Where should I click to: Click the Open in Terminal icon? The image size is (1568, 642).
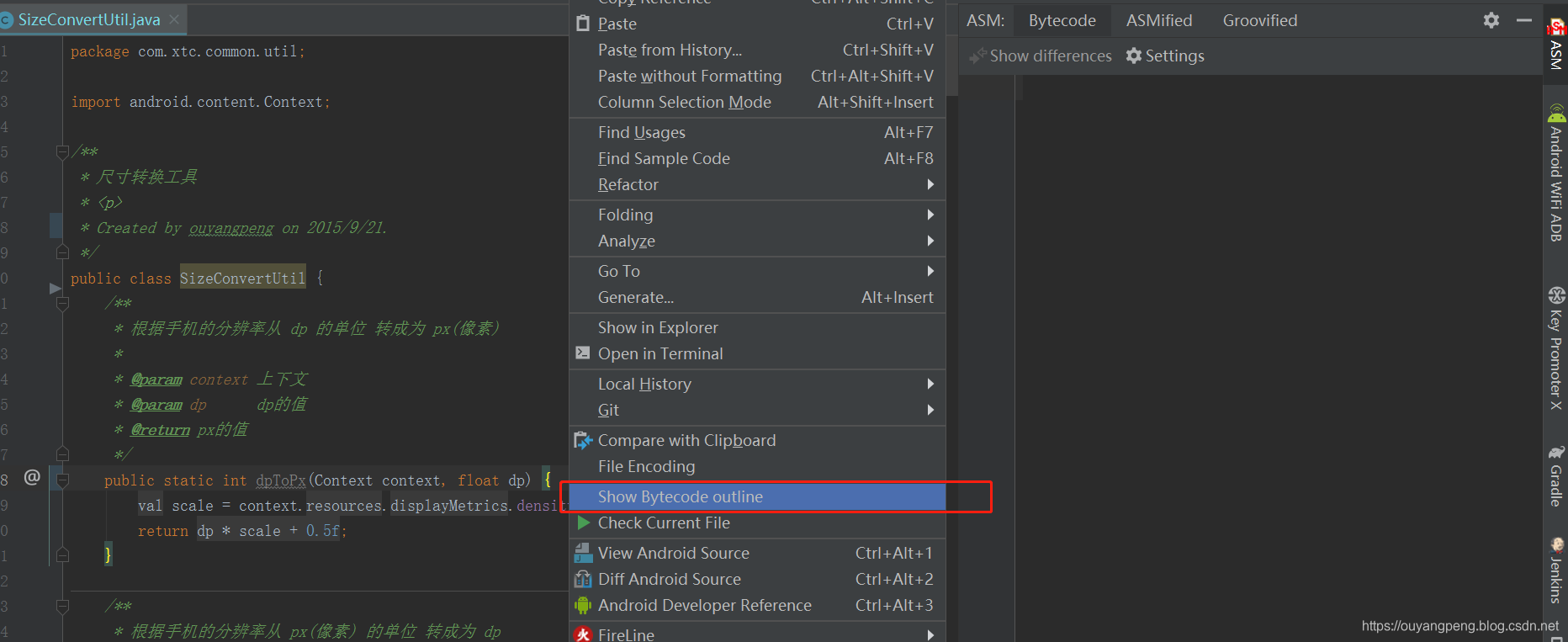[583, 353]
